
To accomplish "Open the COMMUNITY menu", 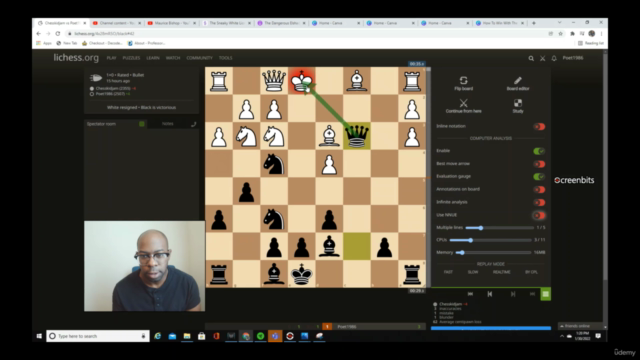I will 200,58.
